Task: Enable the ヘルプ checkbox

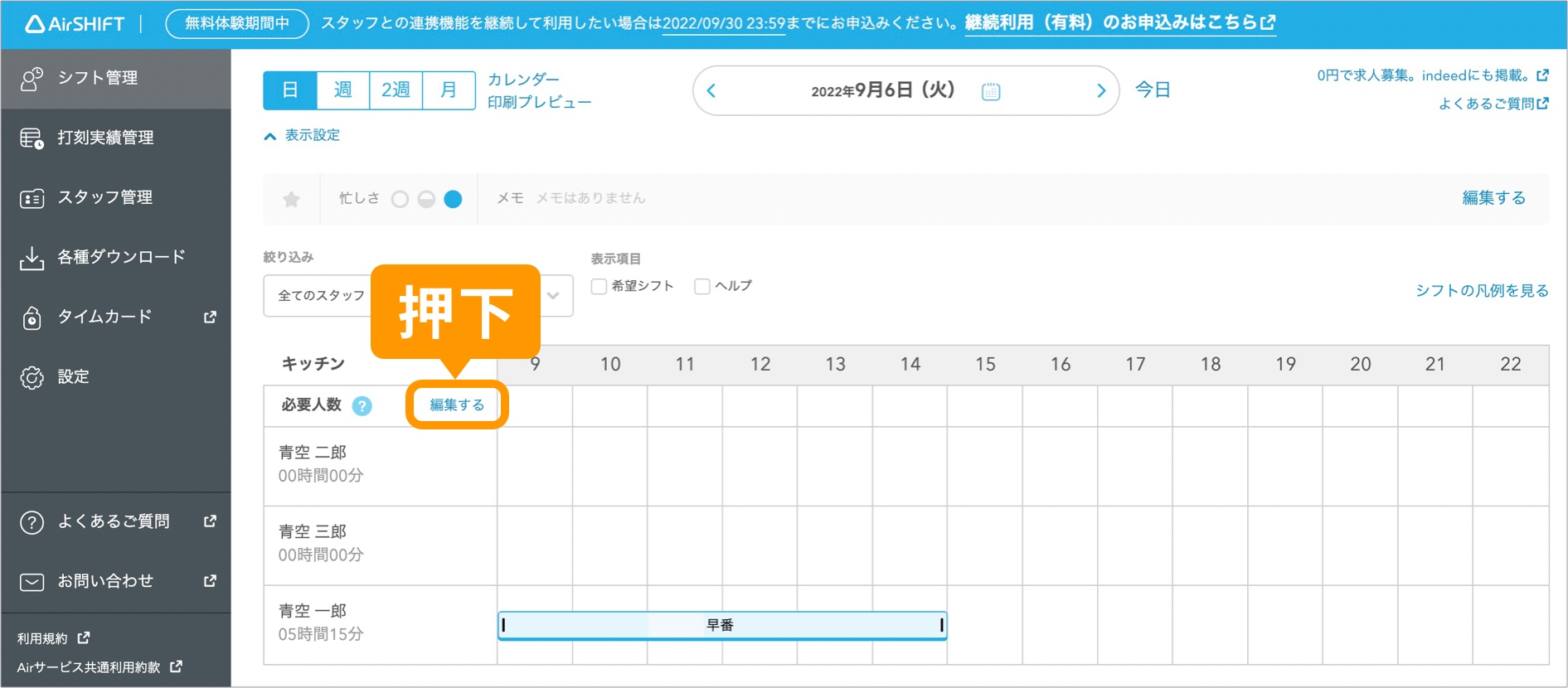Action: (x=702, y=286)
